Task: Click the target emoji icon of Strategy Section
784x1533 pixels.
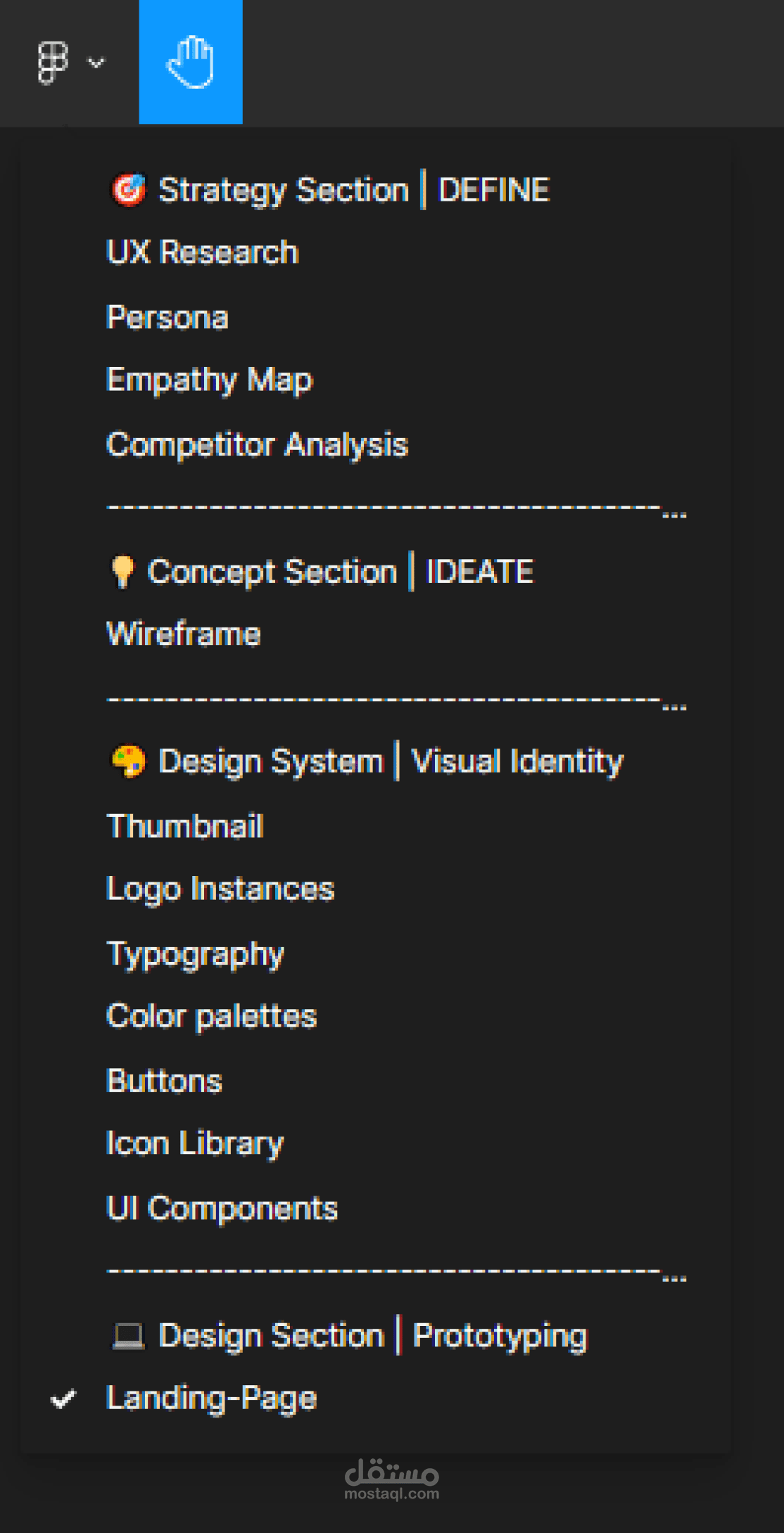Action: (129, 190)
